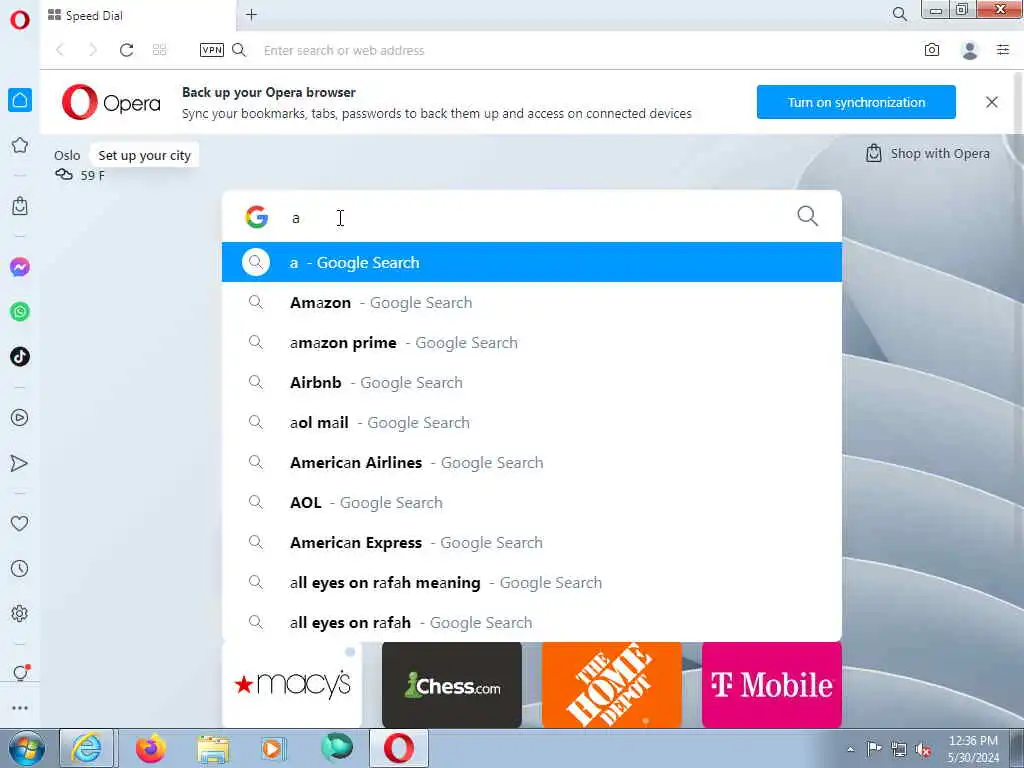Open the Action Center flag icon in system tray

point(874,749)
